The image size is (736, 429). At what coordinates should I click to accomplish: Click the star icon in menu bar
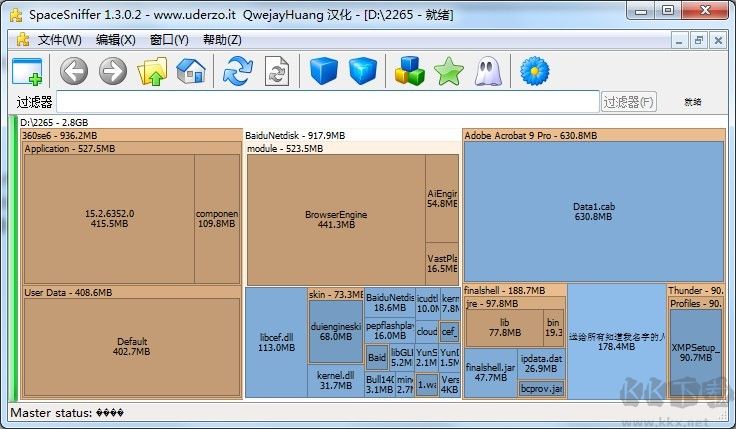pos(23,40)
